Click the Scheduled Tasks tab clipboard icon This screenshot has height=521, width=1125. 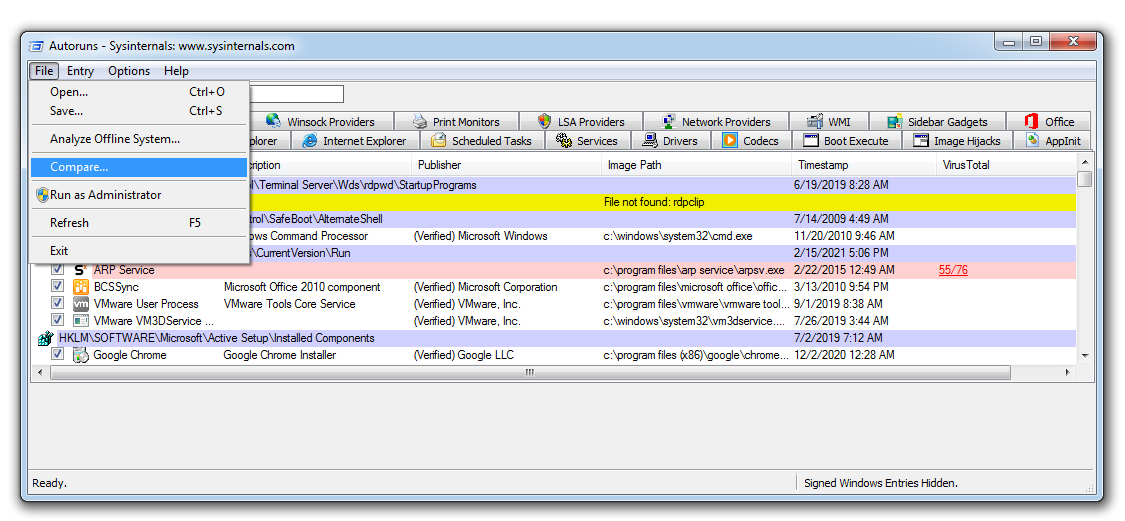[x=438, y=141]
